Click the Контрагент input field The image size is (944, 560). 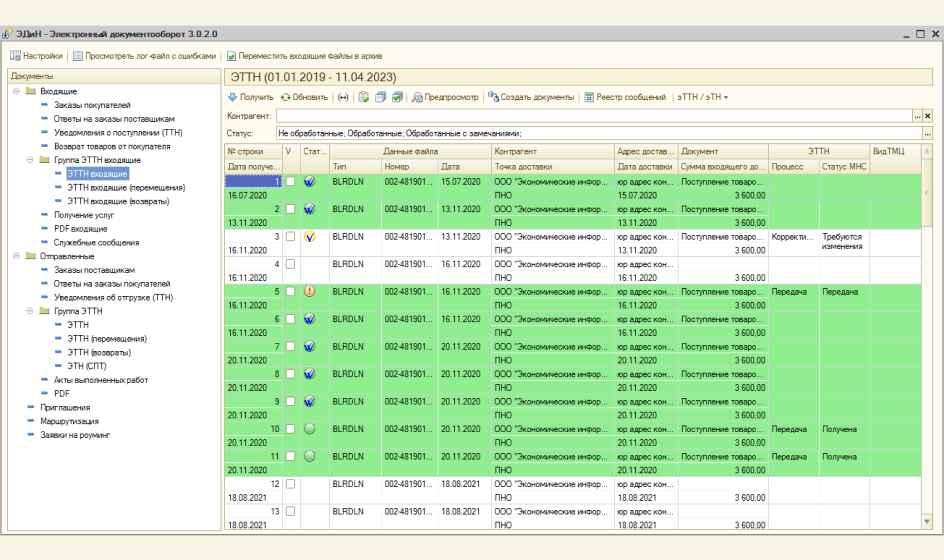[593, 116]
